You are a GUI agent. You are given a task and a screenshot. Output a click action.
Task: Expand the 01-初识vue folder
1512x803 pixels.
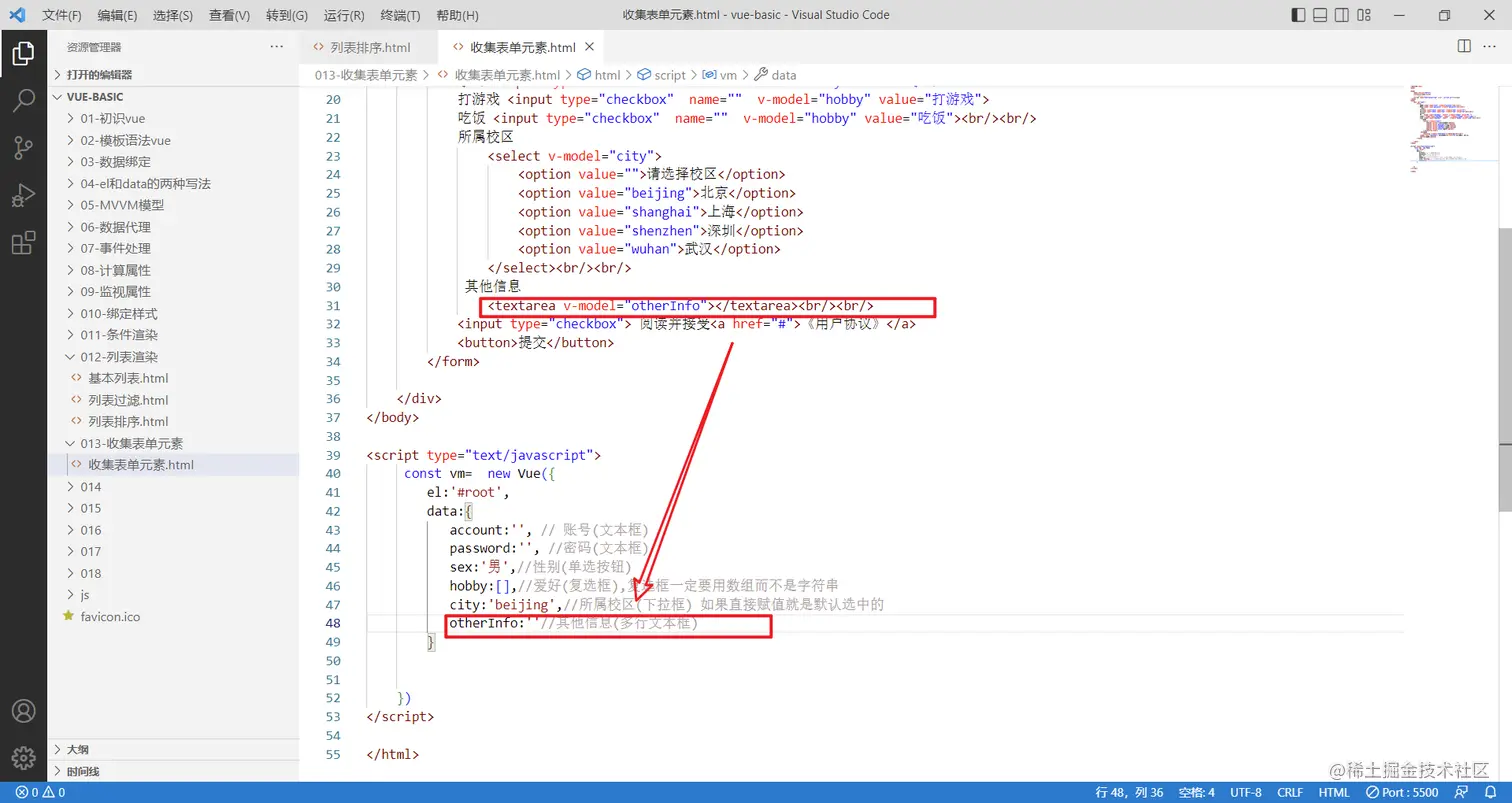coord(112,118)
